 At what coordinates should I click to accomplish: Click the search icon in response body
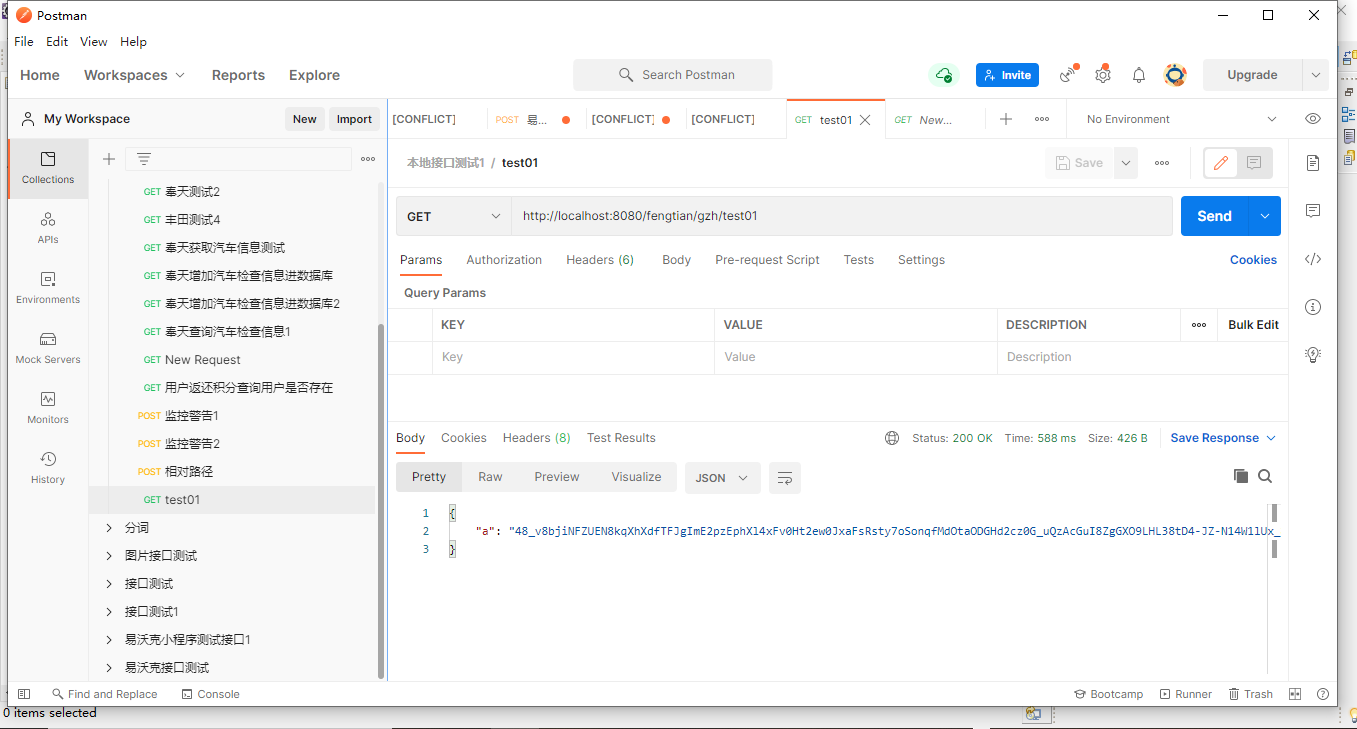pos(1265,477)
